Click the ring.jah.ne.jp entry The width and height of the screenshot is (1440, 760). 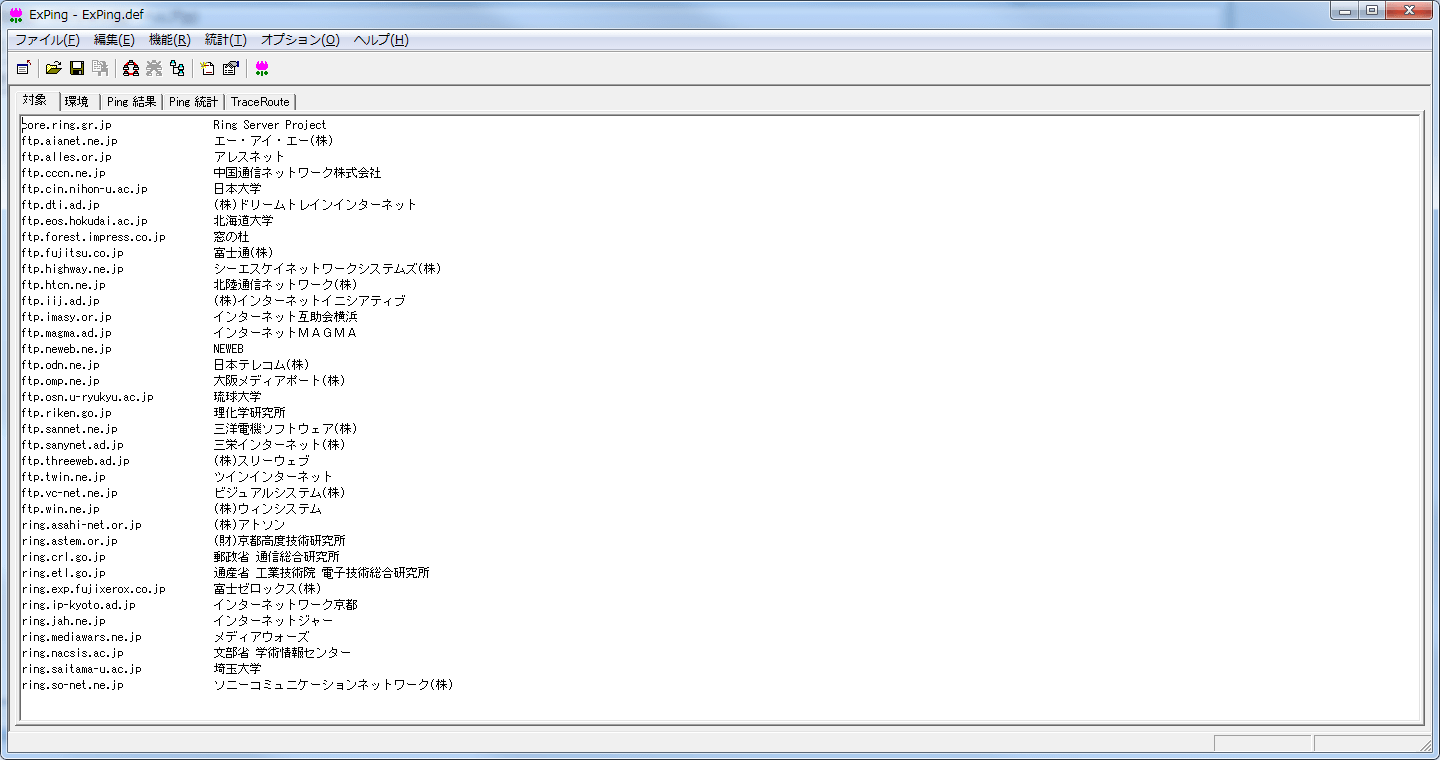tap(64, 621)
